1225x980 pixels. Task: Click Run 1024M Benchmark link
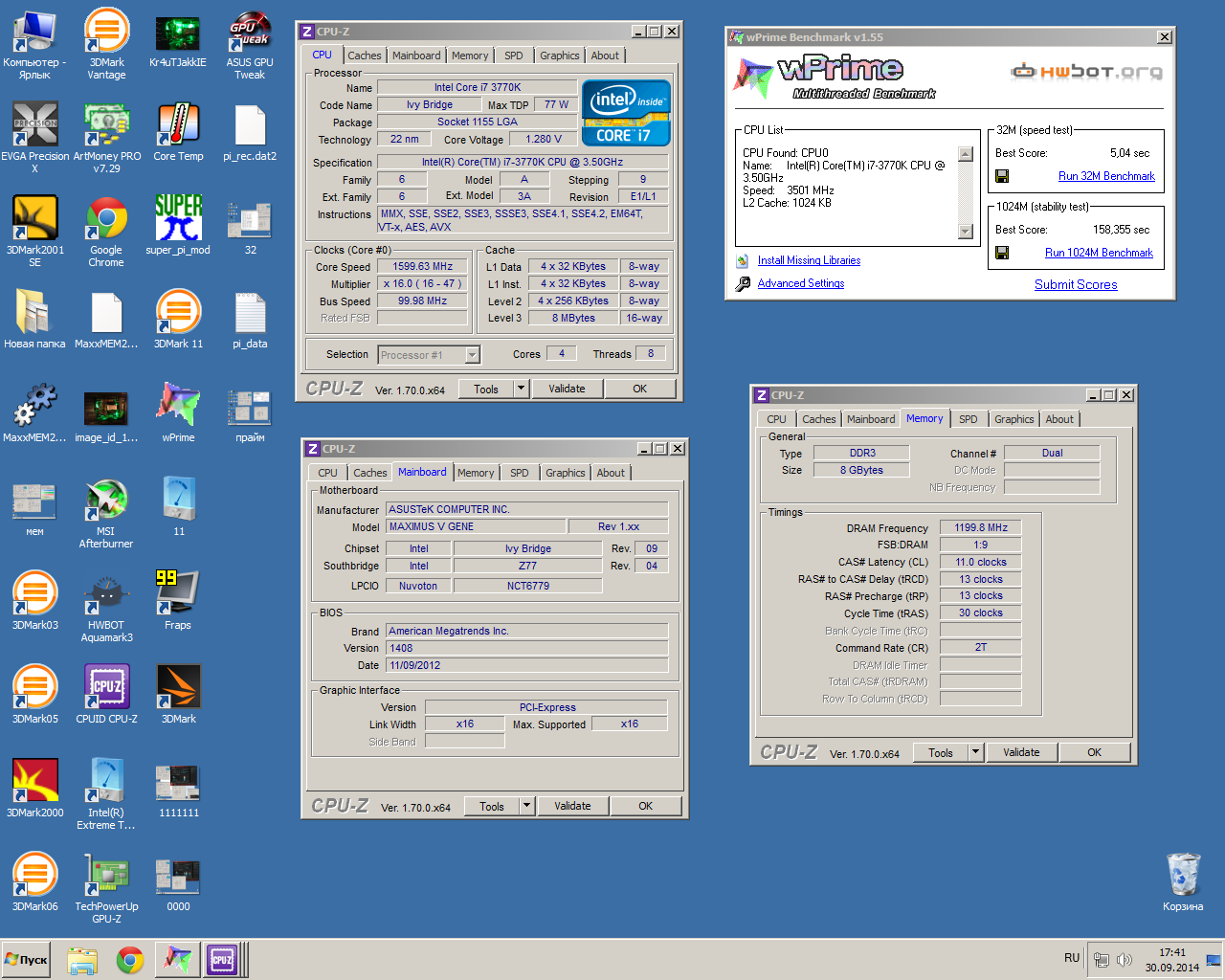point(1099,253)
